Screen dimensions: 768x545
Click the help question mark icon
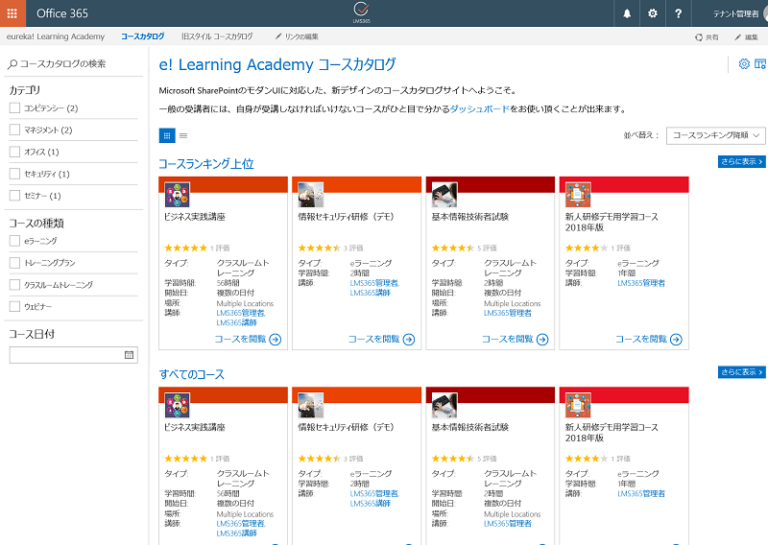click(679, 14)
